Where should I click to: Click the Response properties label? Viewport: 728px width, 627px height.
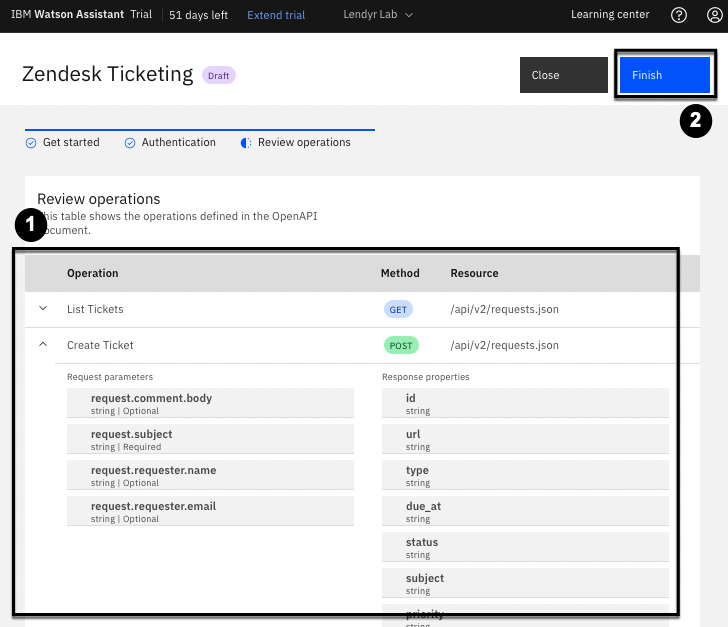[426, 377]
